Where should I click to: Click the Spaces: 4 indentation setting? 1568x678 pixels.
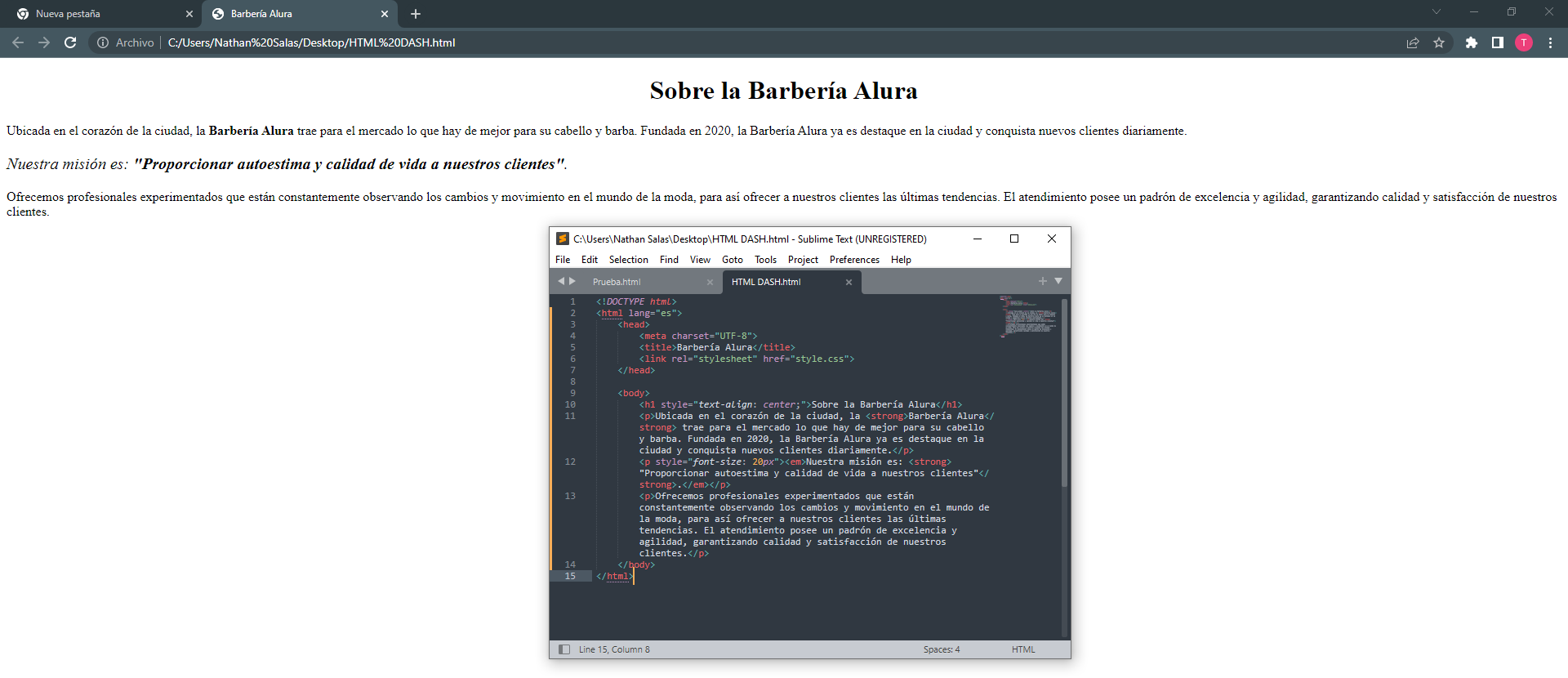(x=942, y=649)
